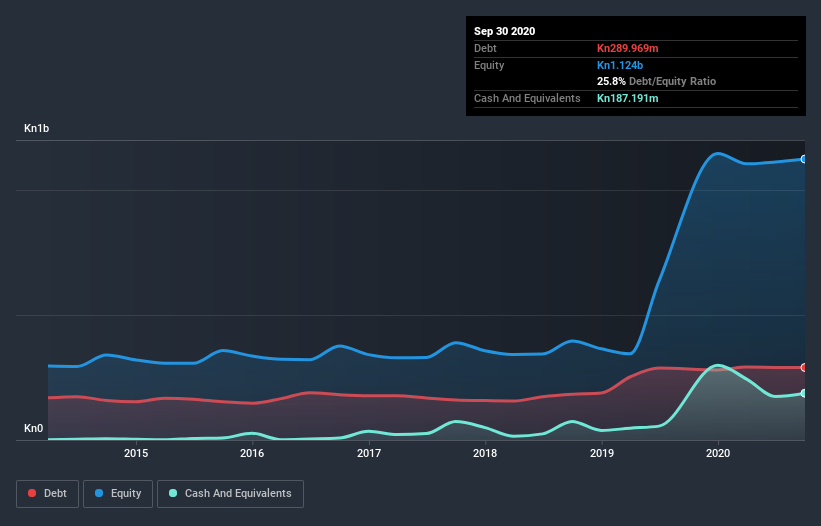Click the 2016 x-axis label
Image resolution: width=821 pixels, height=526 pixels.
[252, 453]
